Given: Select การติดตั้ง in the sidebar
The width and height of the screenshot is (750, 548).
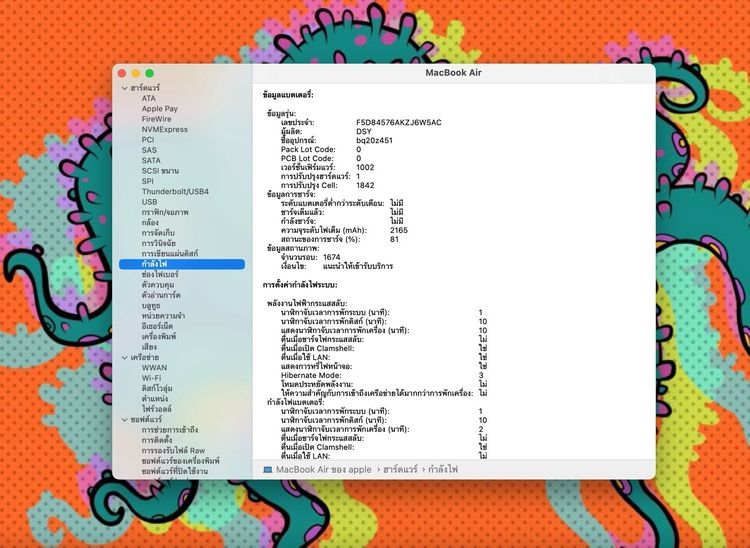Looking at the screenshot, I should (x=157, y=440).
